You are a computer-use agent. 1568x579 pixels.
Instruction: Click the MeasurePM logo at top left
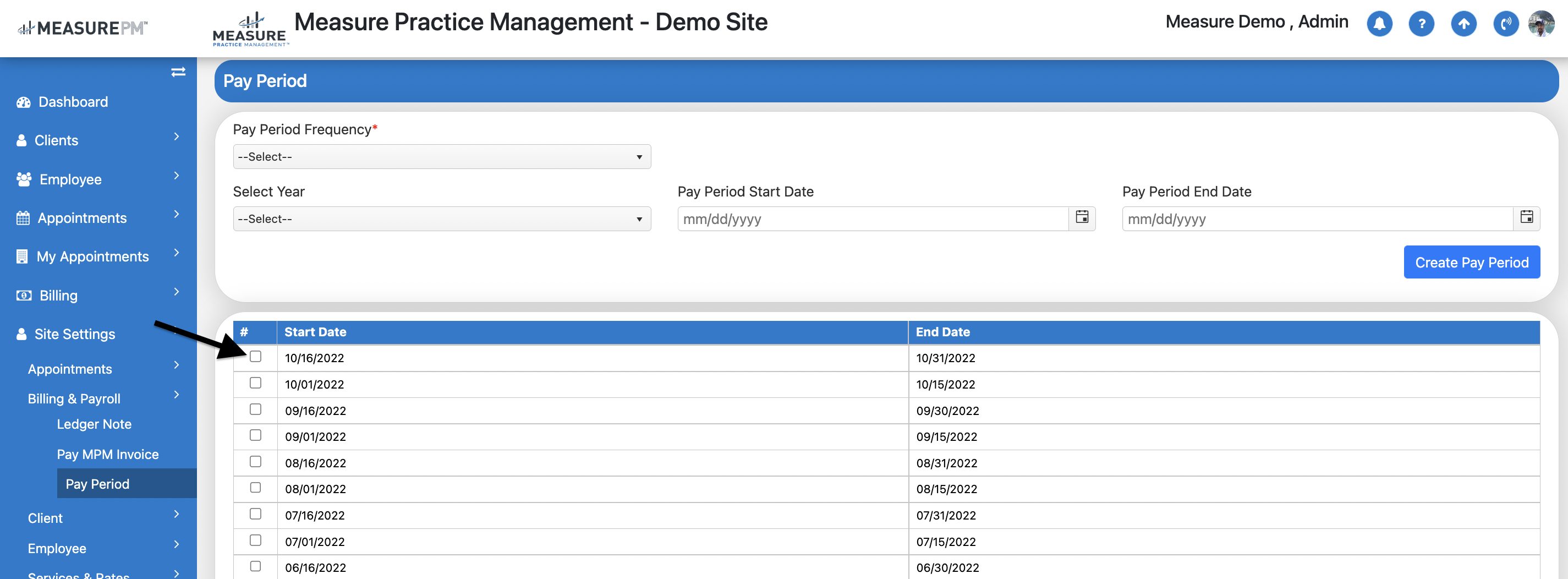click(83, 28)
